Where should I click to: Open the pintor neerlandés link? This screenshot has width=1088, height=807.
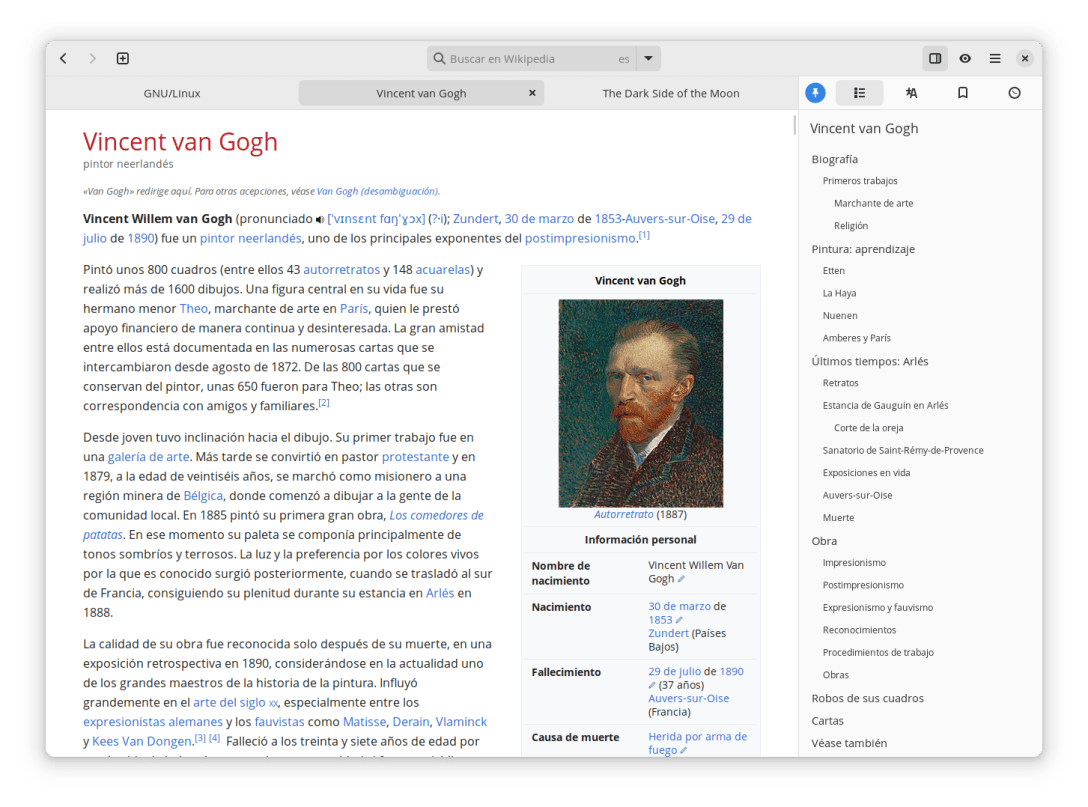pyautogui.click(x=250, y=238)
